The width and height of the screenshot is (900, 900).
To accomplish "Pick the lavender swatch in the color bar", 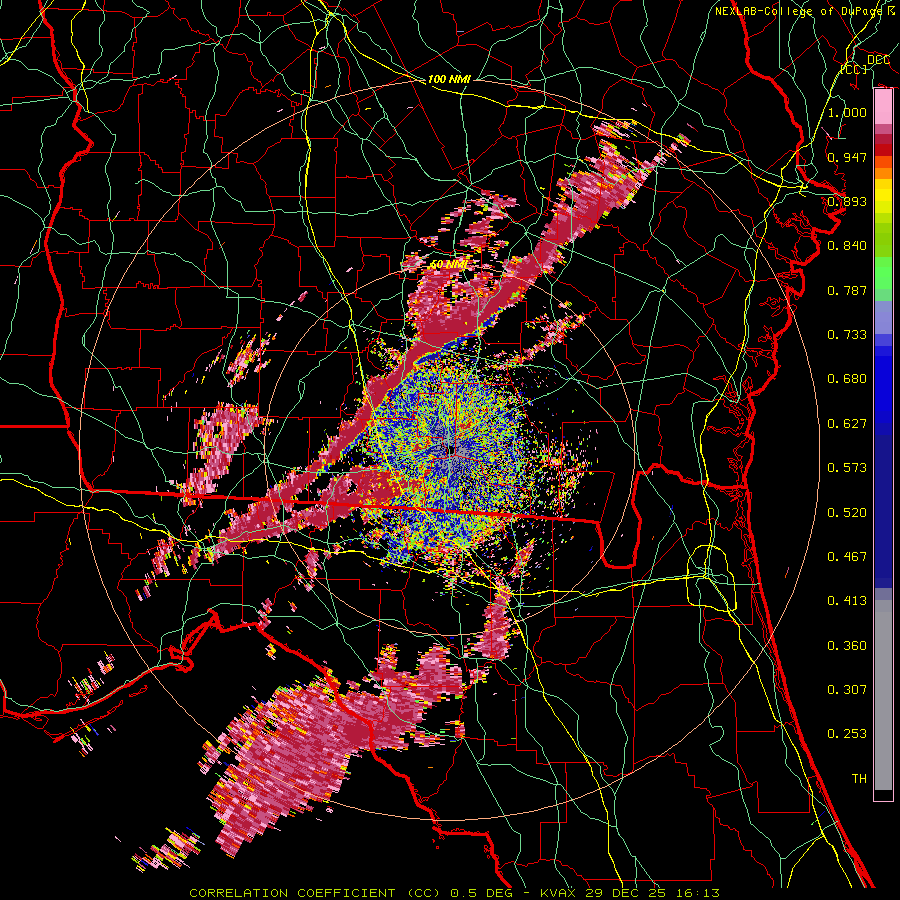I will click(x=883, y=317).
